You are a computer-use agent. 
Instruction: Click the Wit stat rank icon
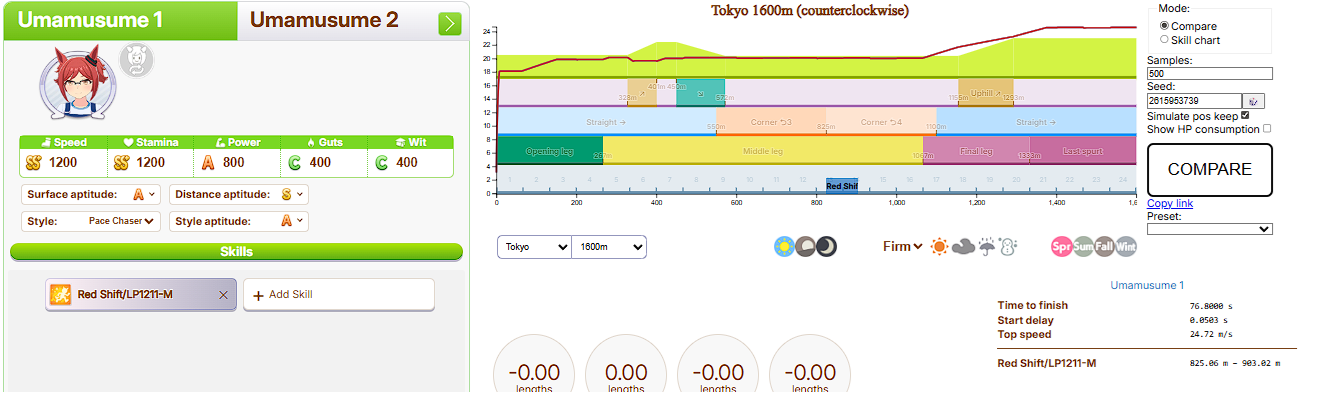pyautogui.click(x=381, y=162)
